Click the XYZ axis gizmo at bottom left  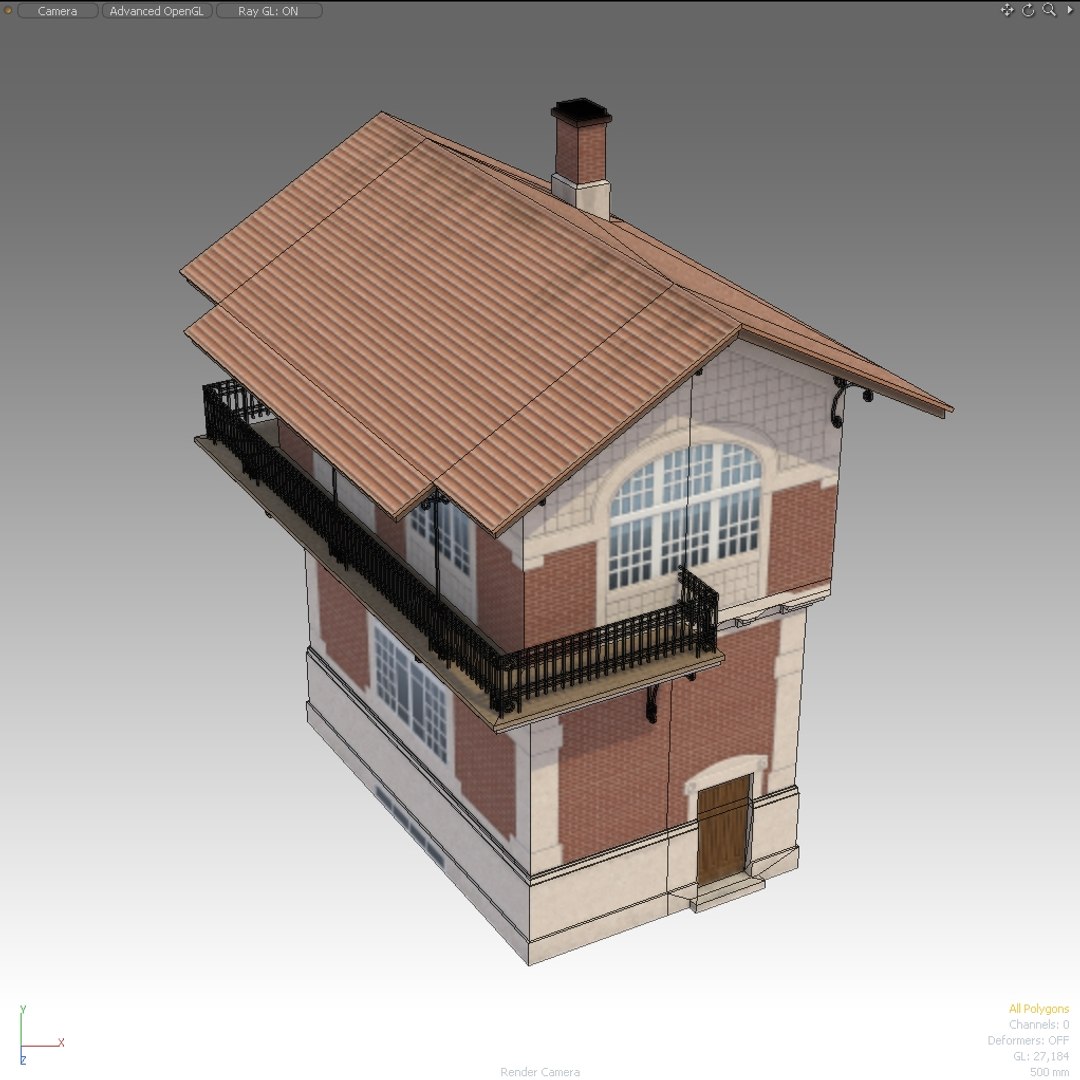tap(41, 1035)
